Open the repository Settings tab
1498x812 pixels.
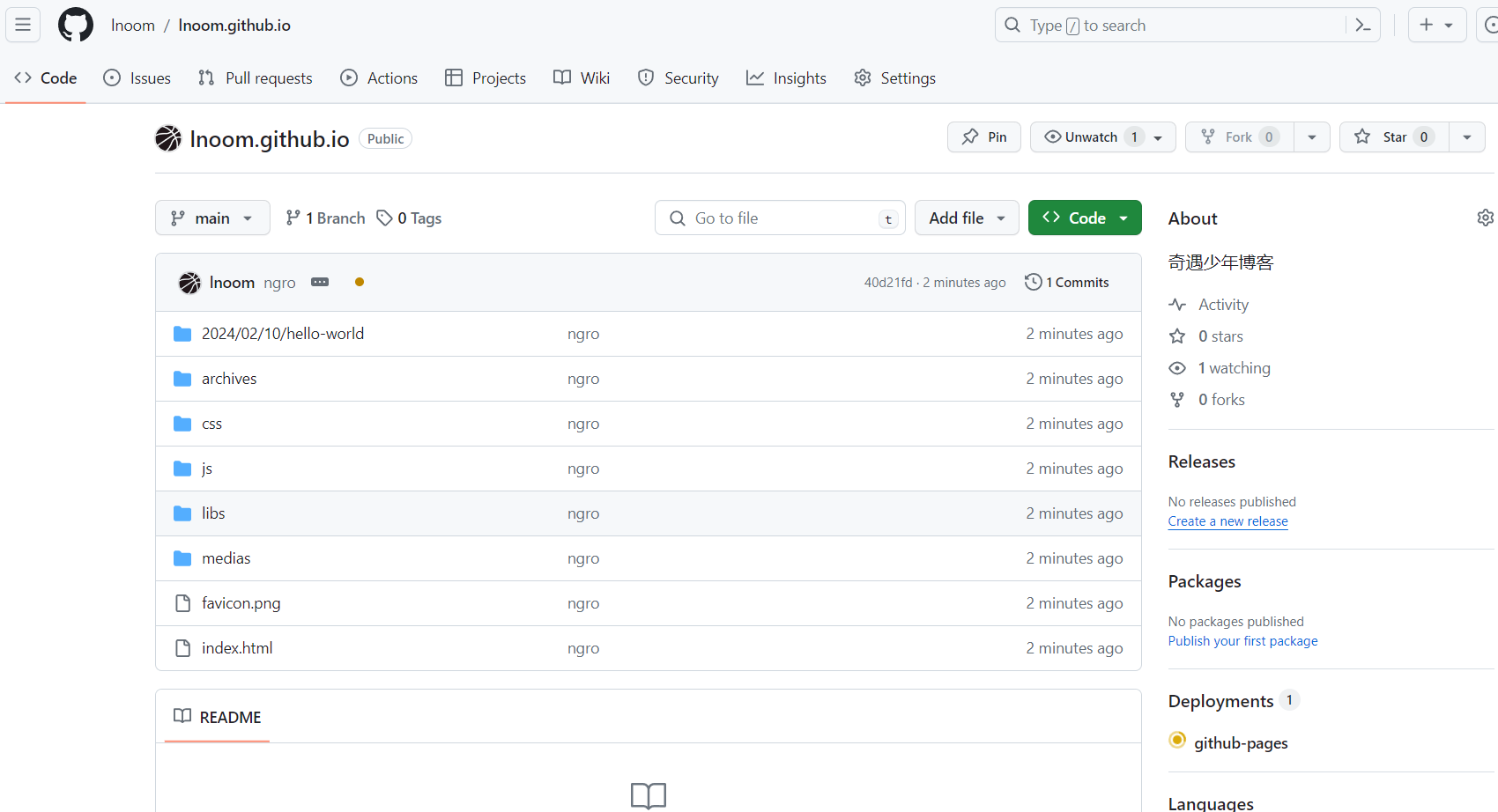pos(895,78)
